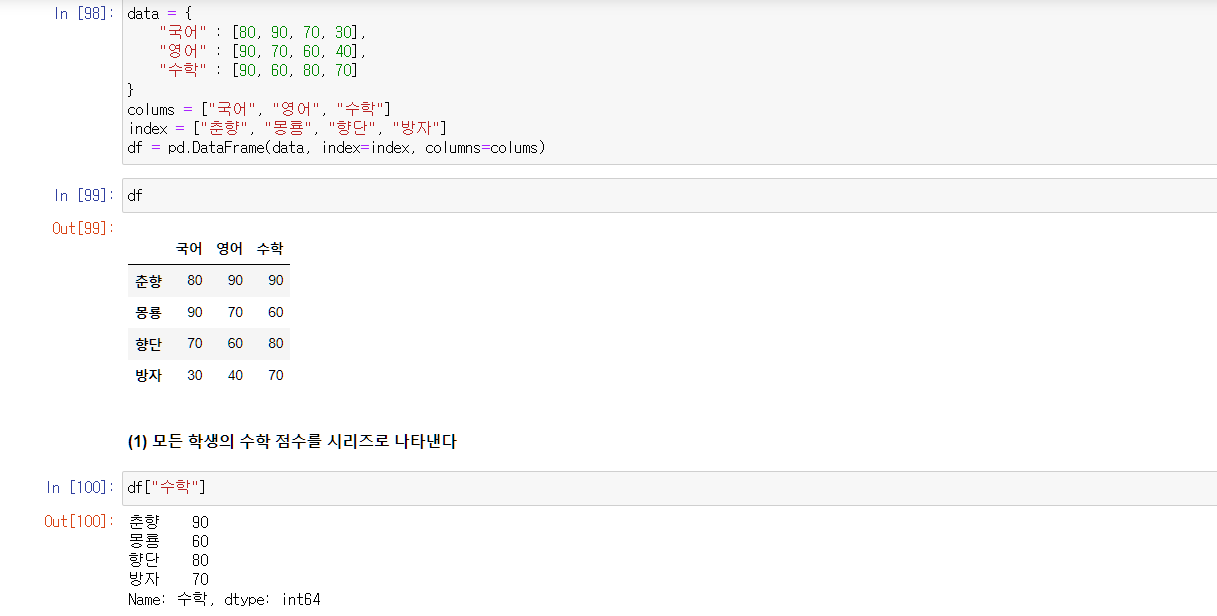Click 몽룡's 국어 score 90 in table
This screenshot has height=616, width=1217.
[195, 313]
